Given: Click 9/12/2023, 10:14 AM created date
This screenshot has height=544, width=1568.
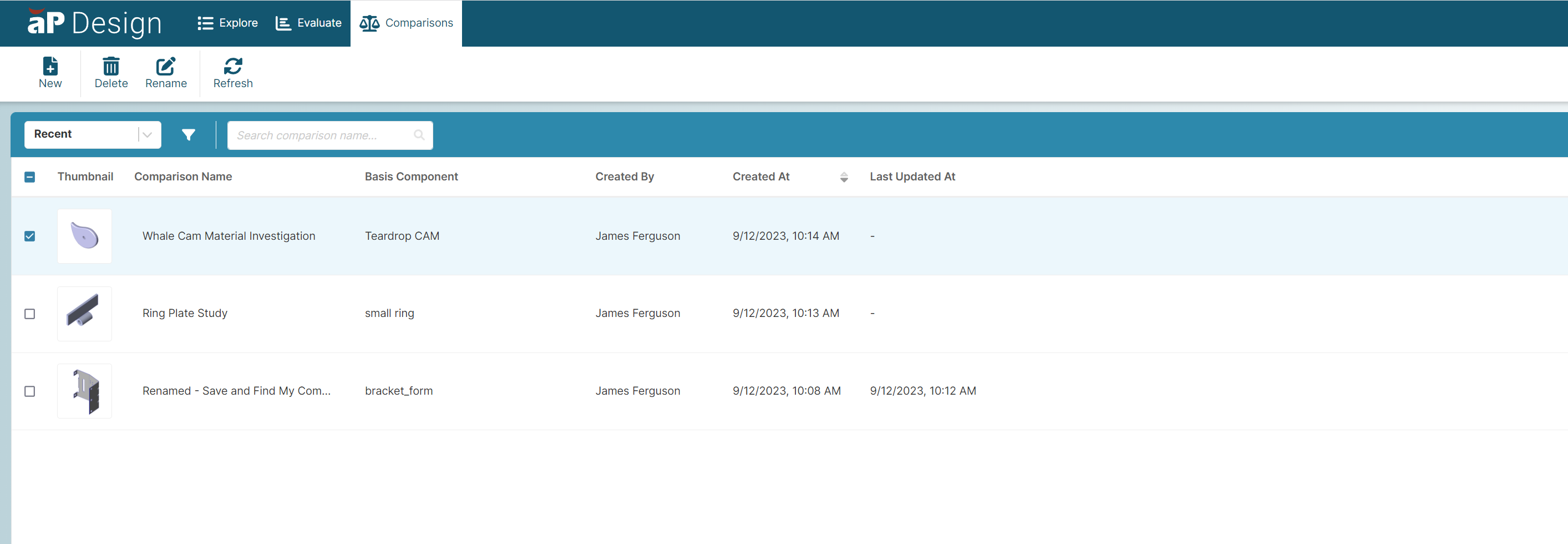Looking at the screenshot, I should [x=786, y=236].
